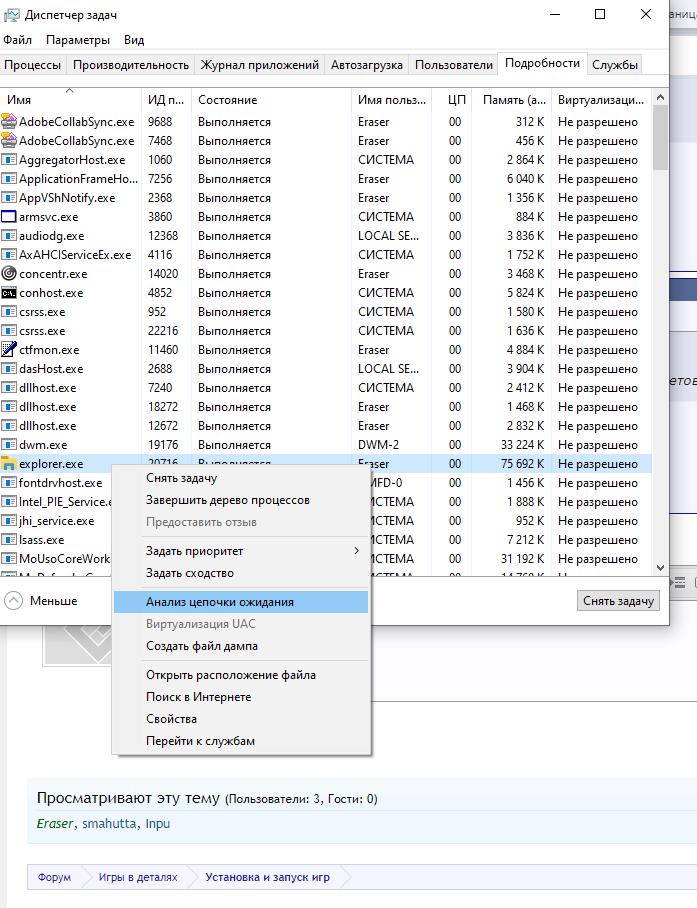This screenshot has width=697, height=908.
Task: Click the process list scrollbar thumb
Action: (x=660, y=138)
